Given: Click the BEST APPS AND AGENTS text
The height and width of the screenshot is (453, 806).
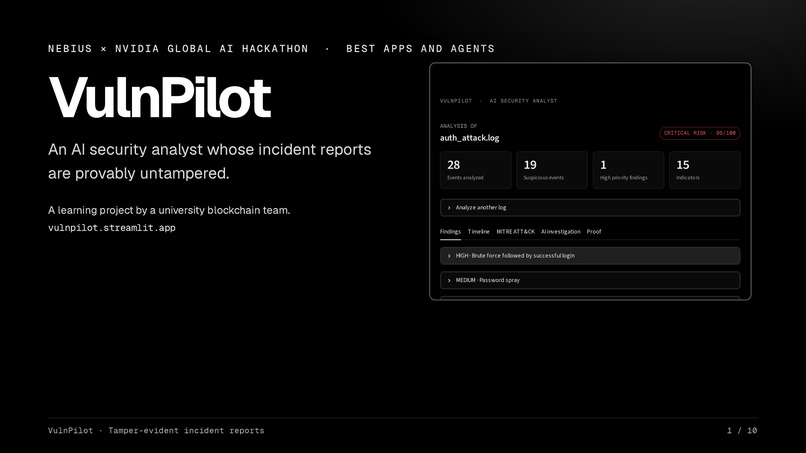Looking at the screenshot, I should point(420,49).
